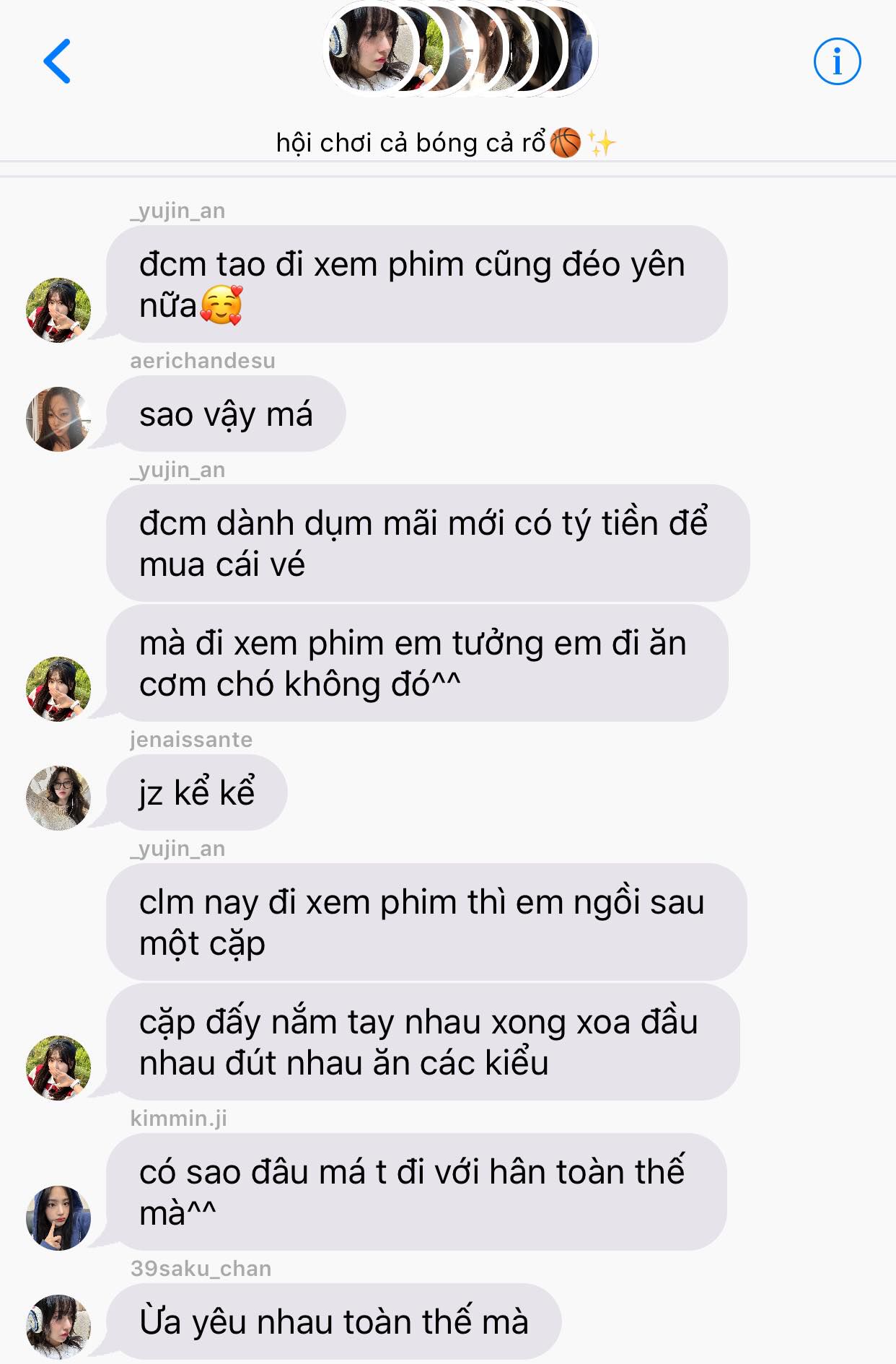Tap the kimmin.ji sender name label
896x1364 pixels.
click(178, 1118)
